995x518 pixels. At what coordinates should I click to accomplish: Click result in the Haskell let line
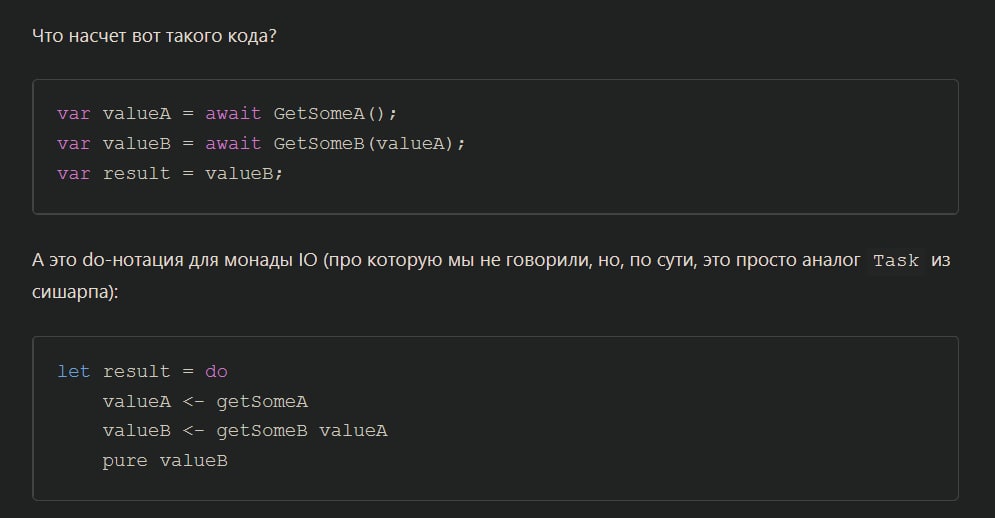(136, 371)
